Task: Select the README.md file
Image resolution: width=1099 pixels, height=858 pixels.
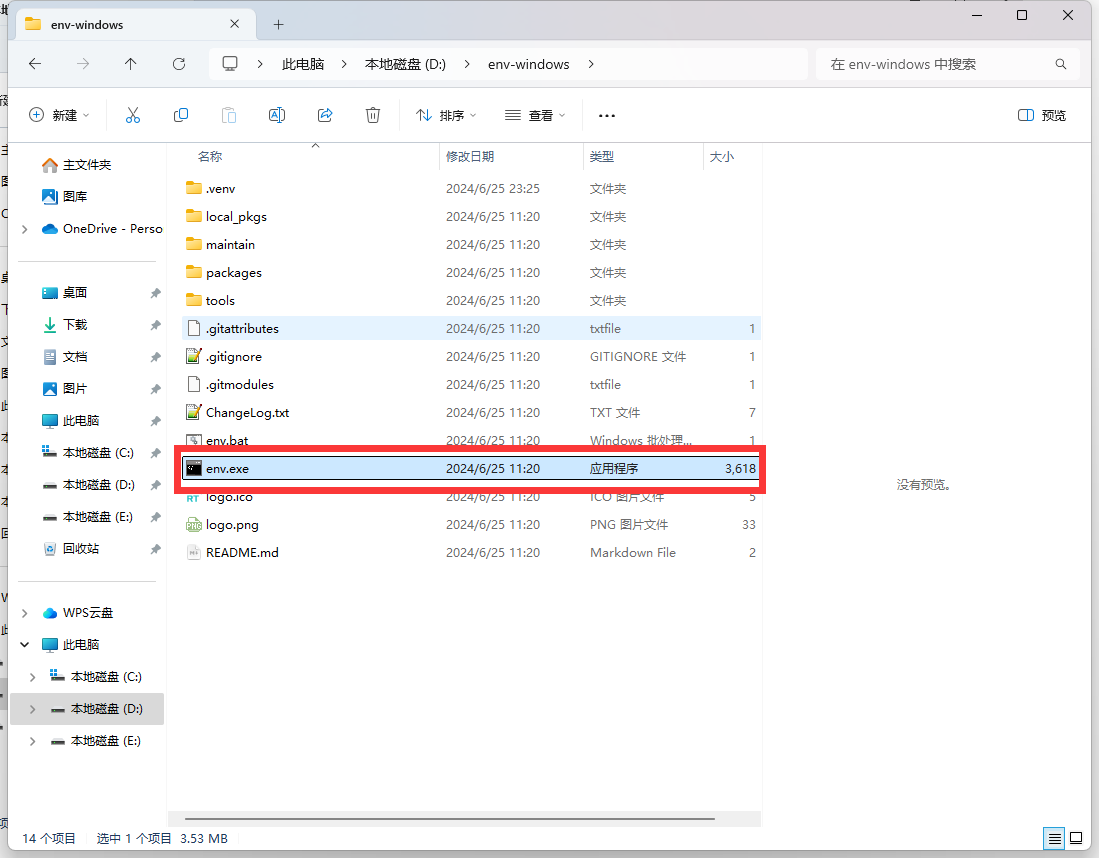Action: tap(471, 553)
